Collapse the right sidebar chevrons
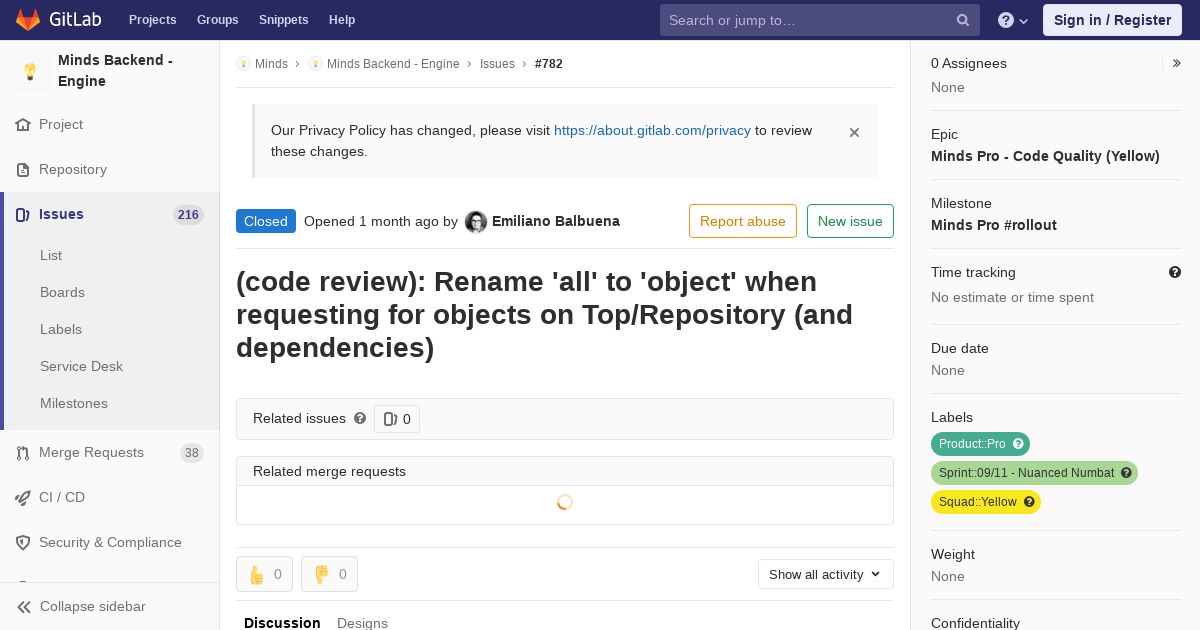This screenshot has height=630, width=1200. point(1177,63)
